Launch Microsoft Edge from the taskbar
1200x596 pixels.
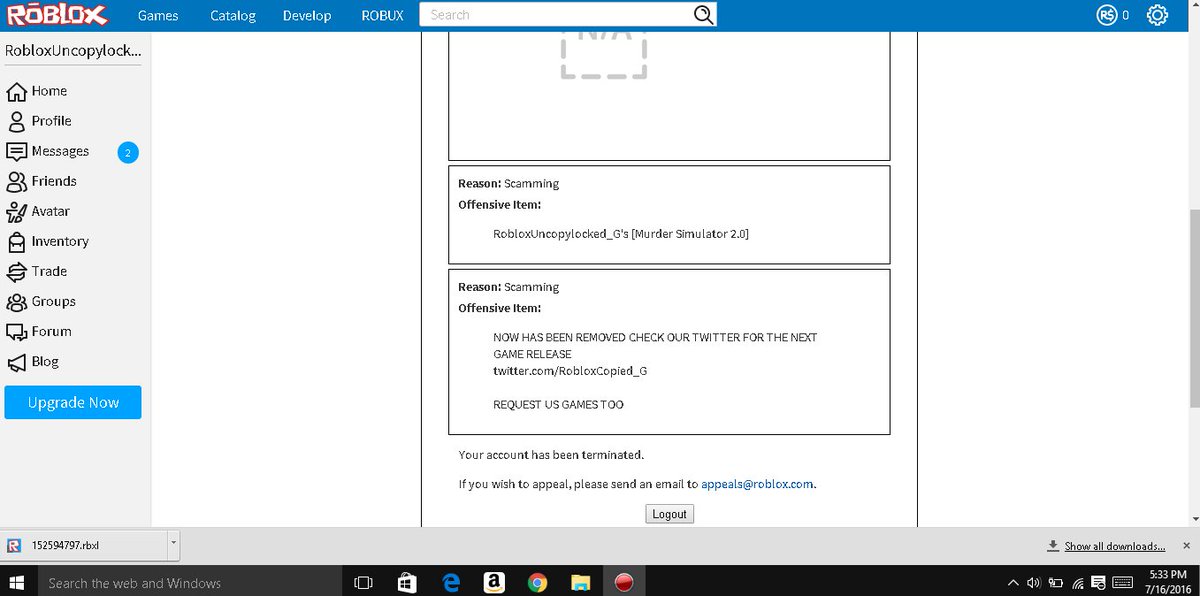(451, 582)
